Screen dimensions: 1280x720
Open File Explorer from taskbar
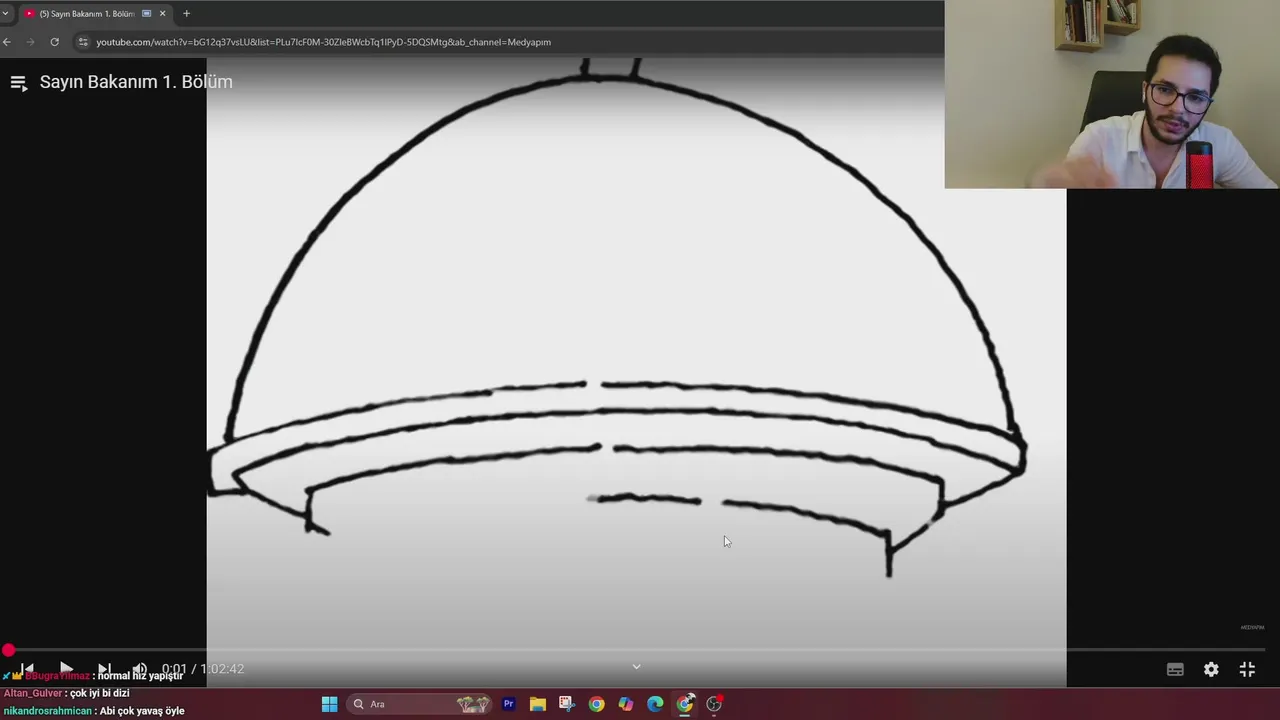point(537,704)
